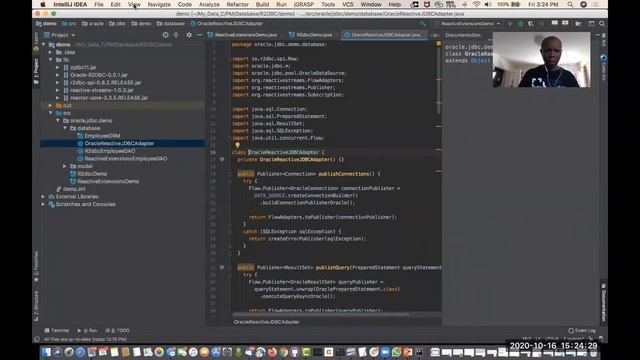Select reactor-core-3.3.5.RELEASE.jar in tree
640x360 pixels.
109,98
